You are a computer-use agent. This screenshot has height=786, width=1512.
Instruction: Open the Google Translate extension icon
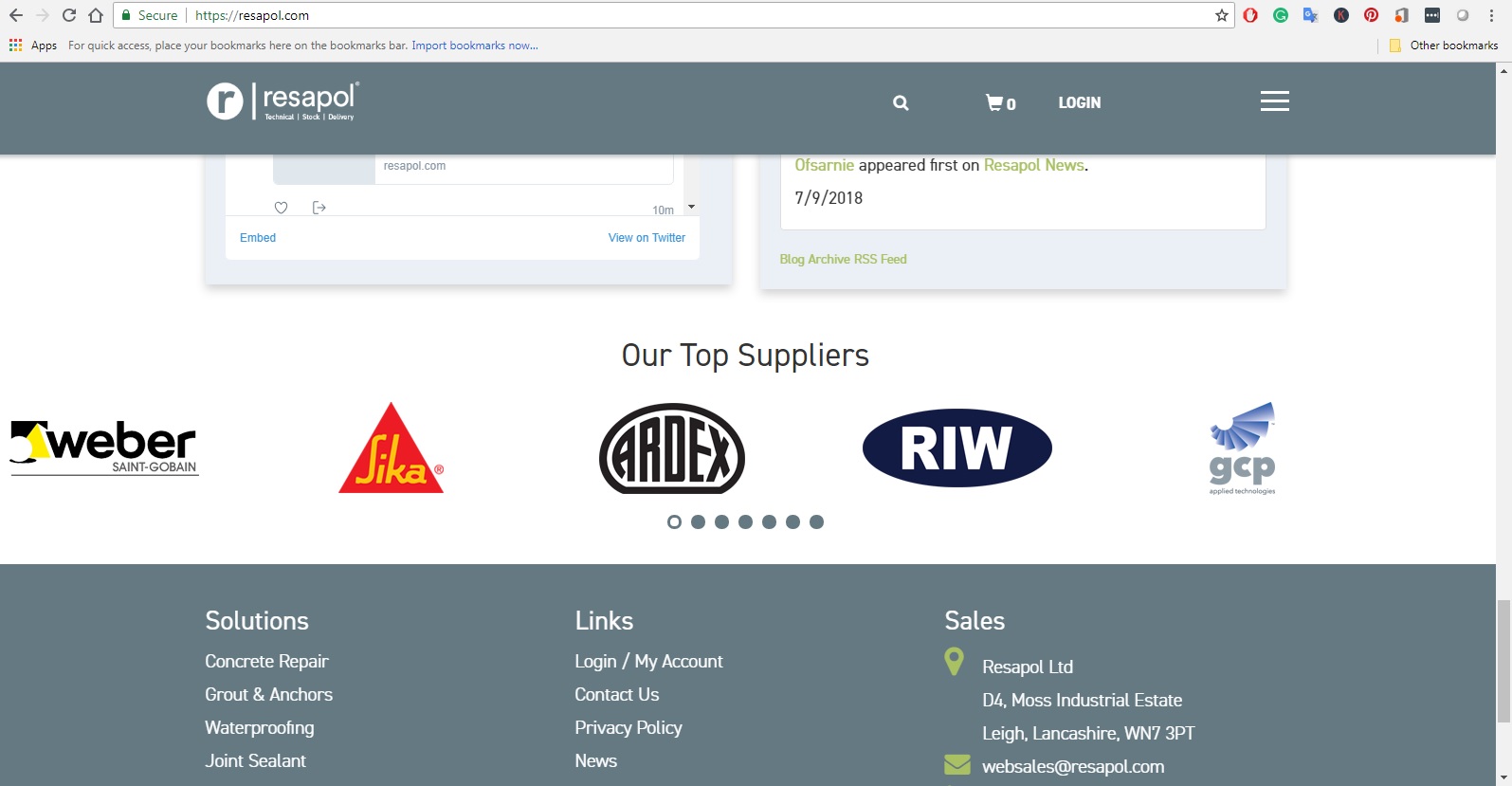1311,15
